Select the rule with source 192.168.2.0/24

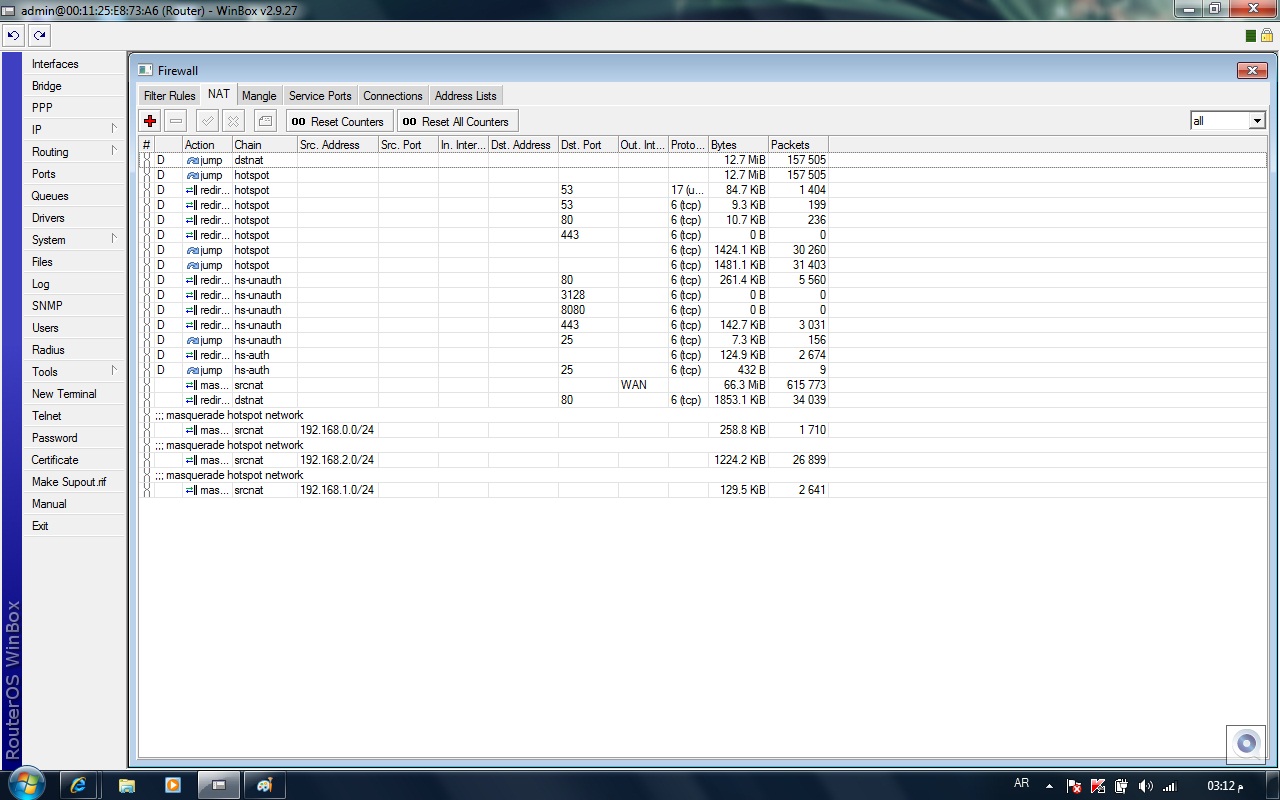coord(485,460)
